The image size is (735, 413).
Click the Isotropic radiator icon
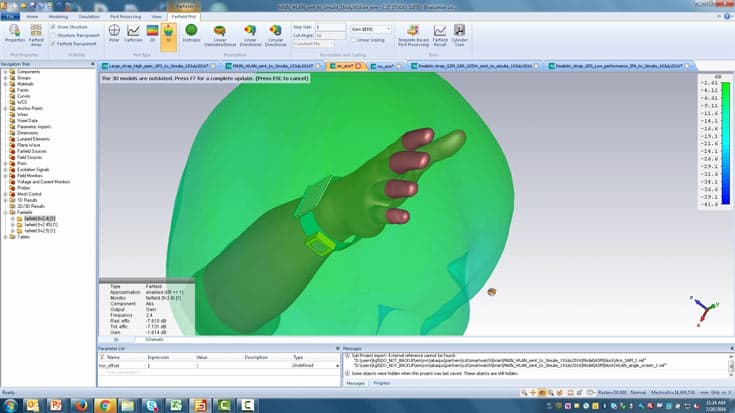pyautogui.click(x=191, y=33)
